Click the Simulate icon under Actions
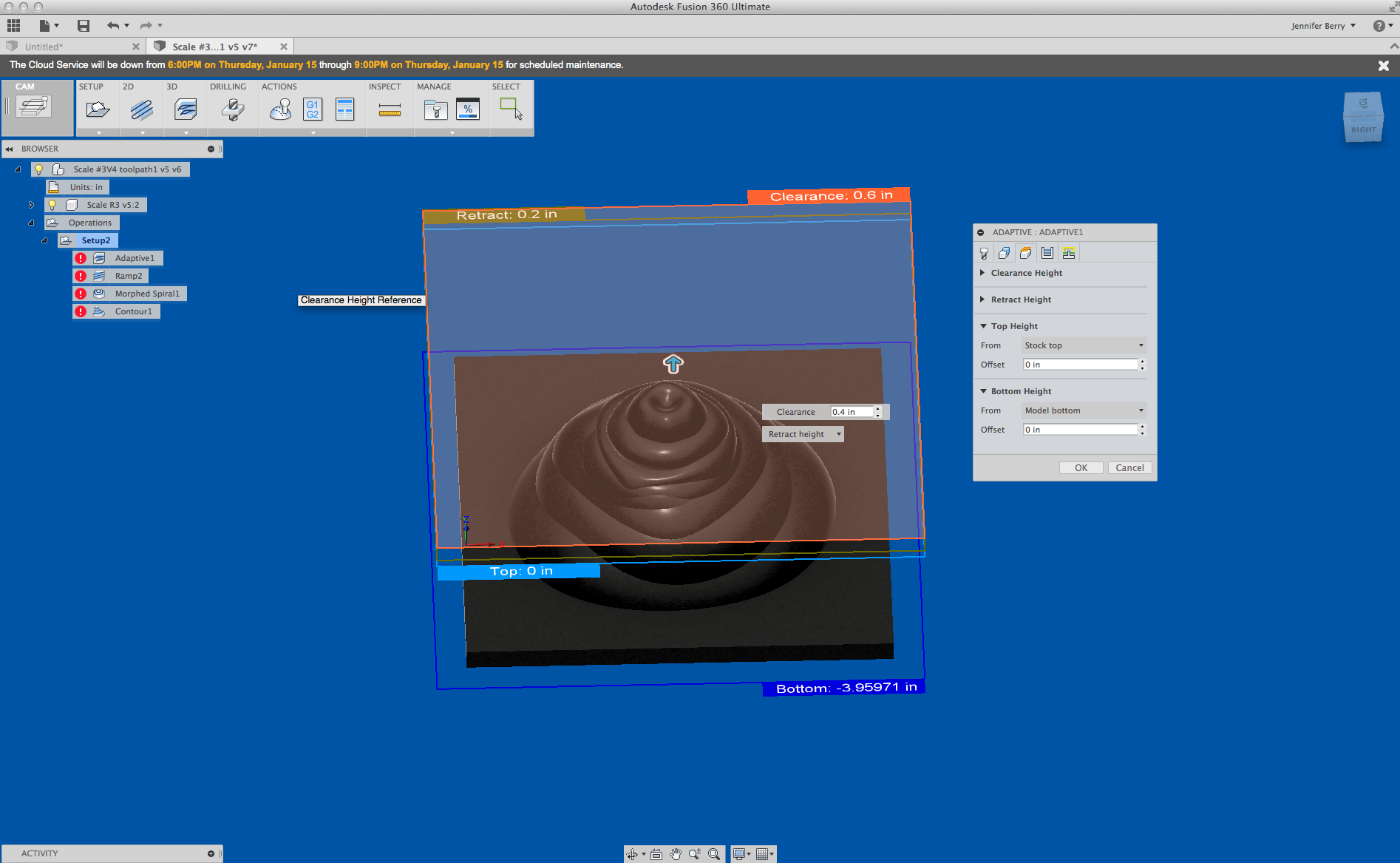 pos(279,109)
